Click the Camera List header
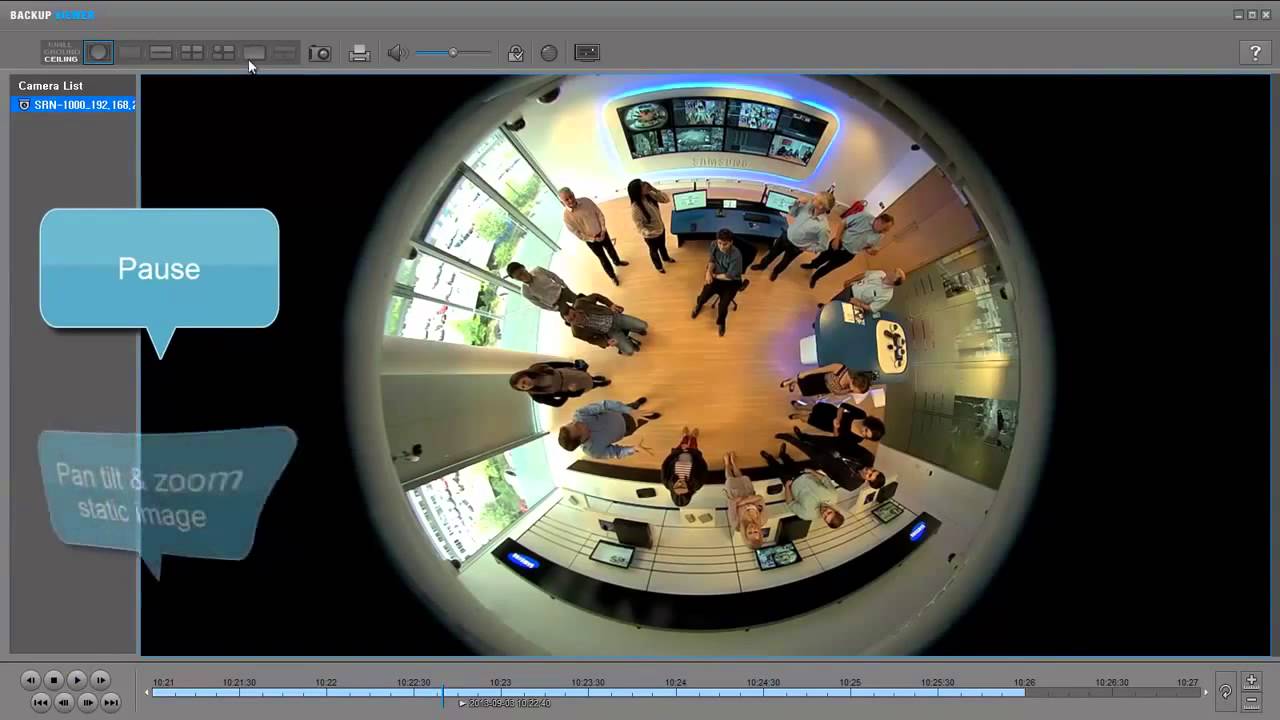Viewport: 1280px width, 720px height. pyautogui.click(x=51, y=86)
